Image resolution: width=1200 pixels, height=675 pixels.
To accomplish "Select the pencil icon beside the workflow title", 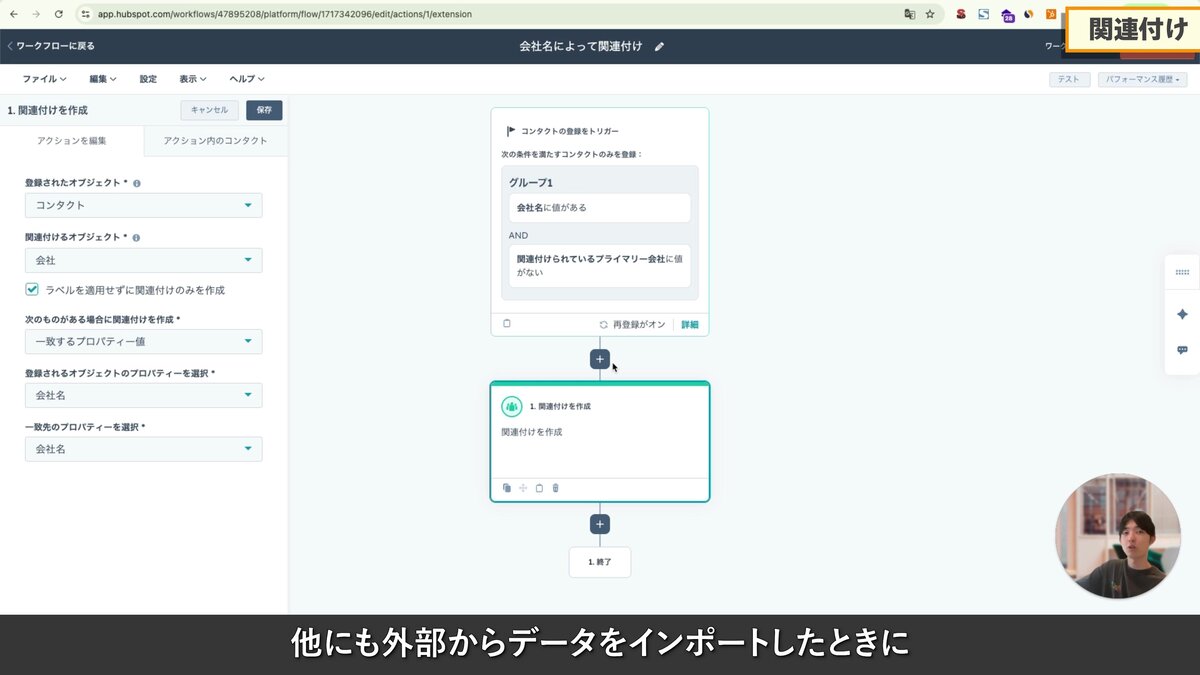I will pos(658,45).
